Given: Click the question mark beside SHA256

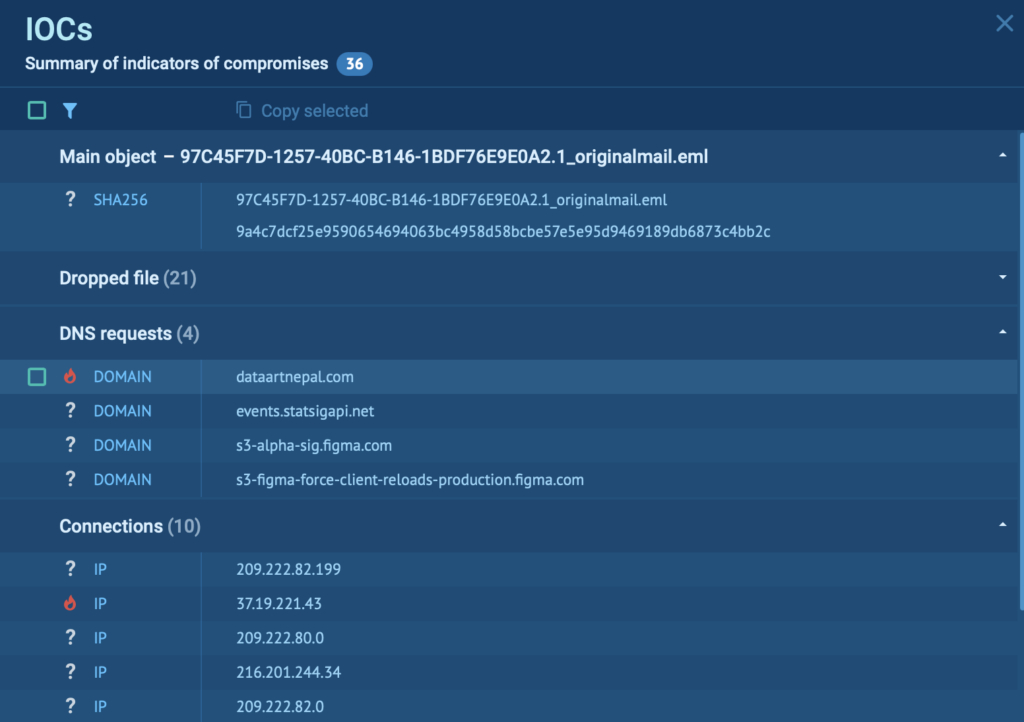Looking at the screenshot, I should (x=70, y=199).
